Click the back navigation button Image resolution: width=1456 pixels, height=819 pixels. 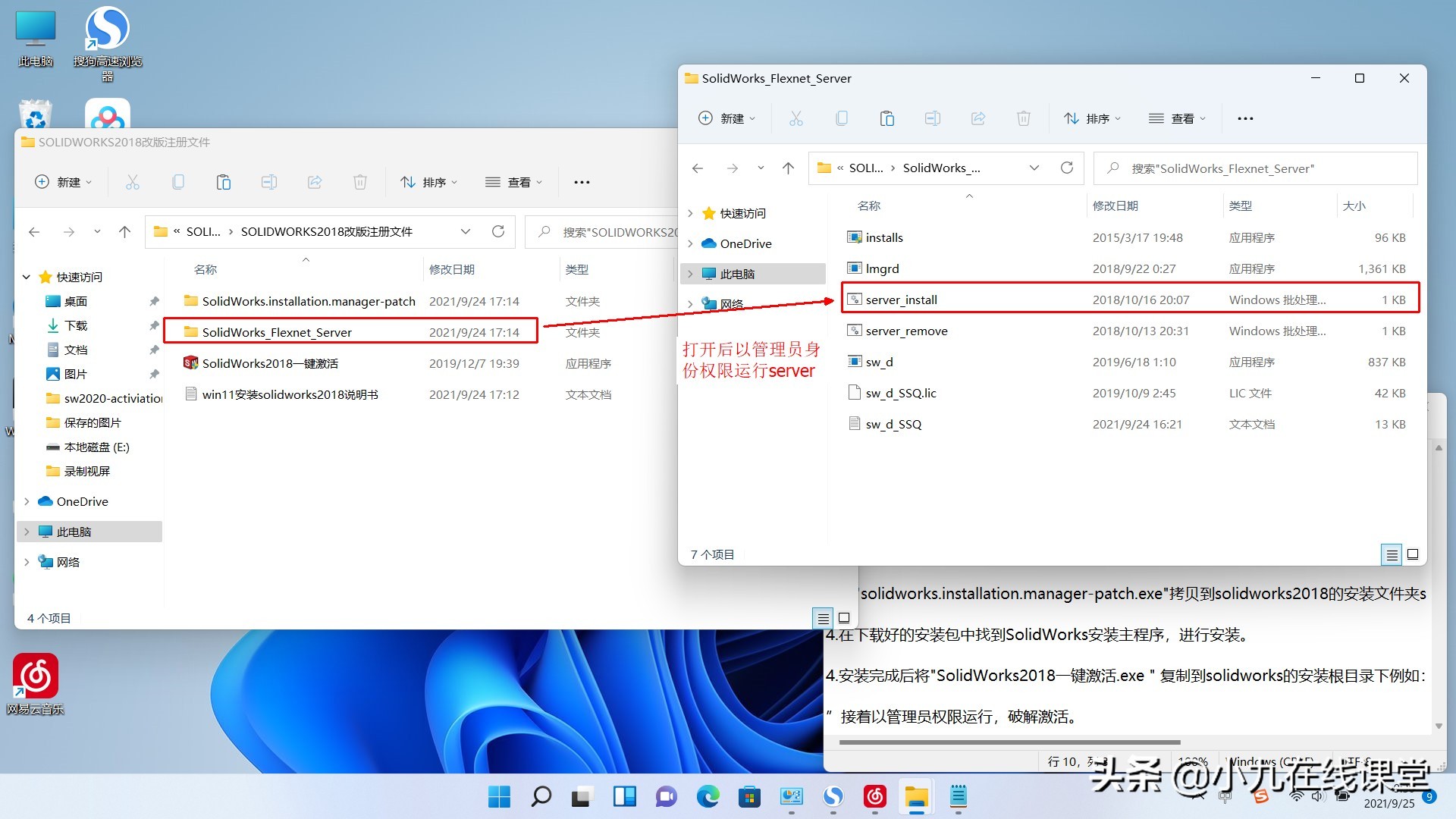pos(697,168)
